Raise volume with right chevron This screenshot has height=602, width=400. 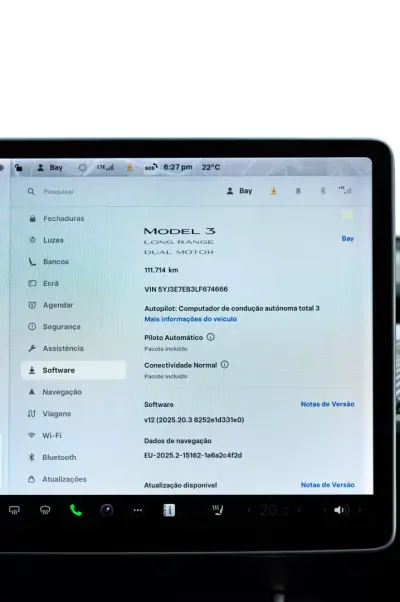point(360,510)
